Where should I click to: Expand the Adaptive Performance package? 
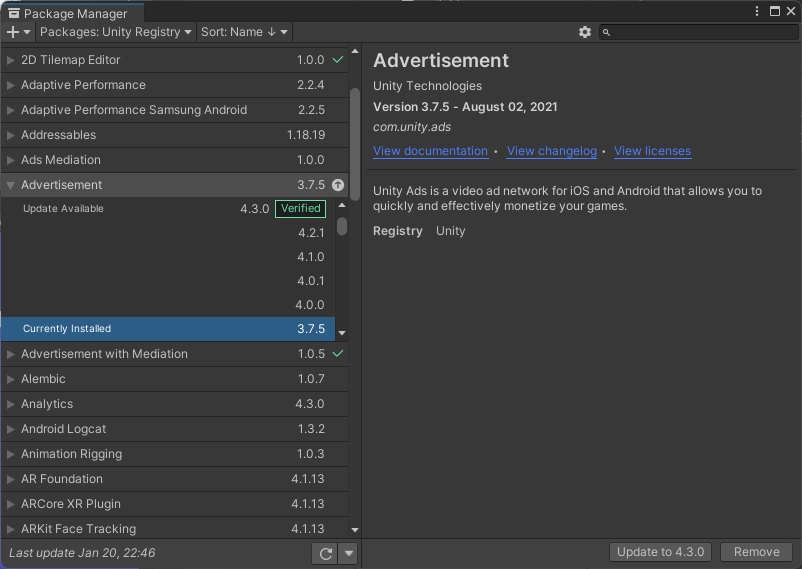(x=10, y=85)
